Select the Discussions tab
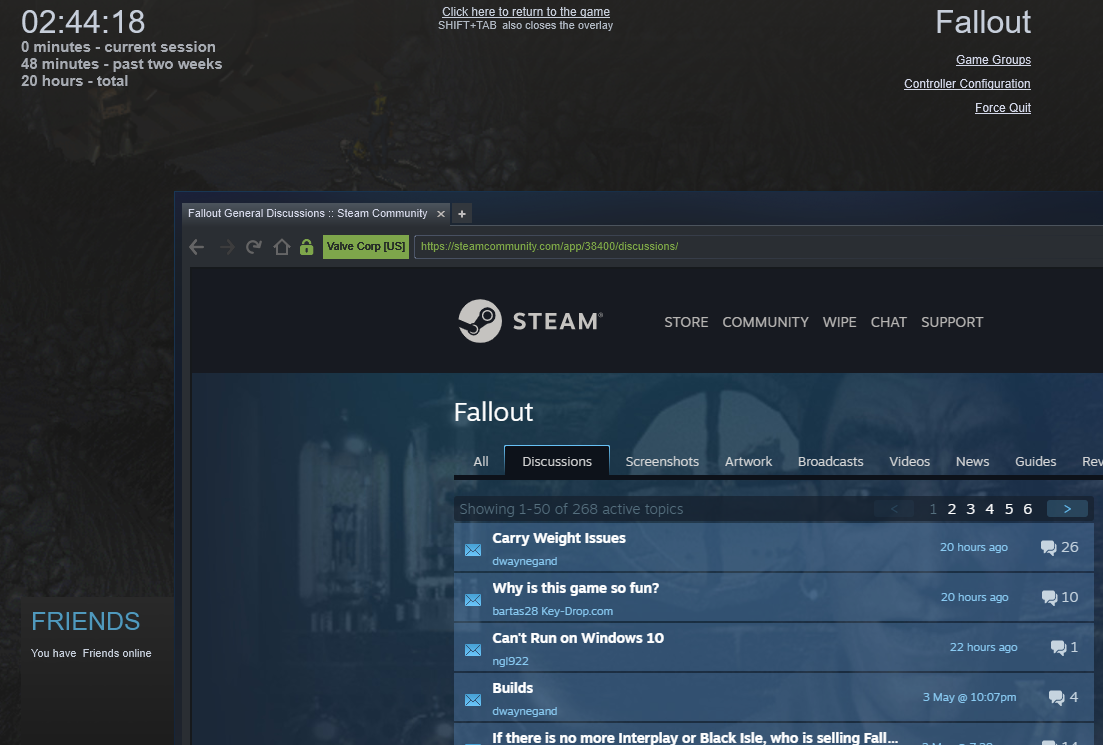Screen dimensions: 1103x745 (x=557, y=461)
